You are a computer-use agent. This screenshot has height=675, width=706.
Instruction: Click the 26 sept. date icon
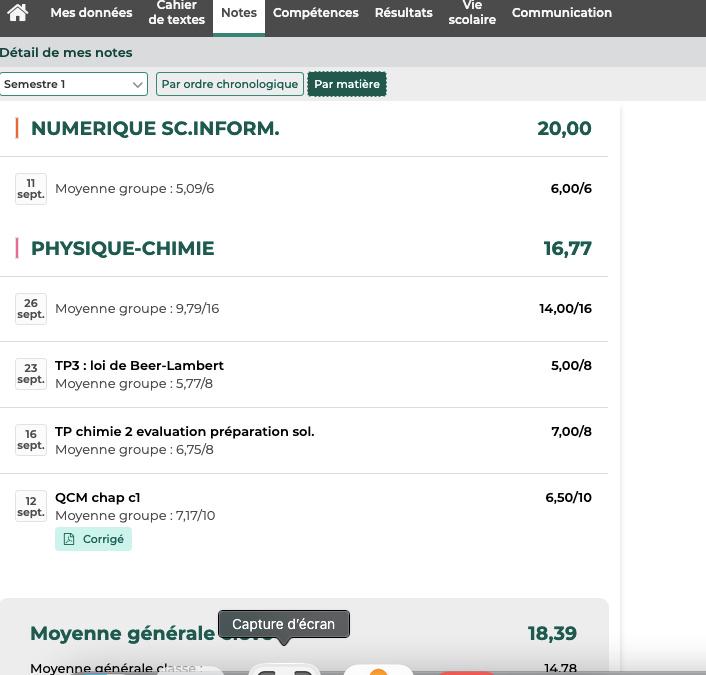pos(31,309)
